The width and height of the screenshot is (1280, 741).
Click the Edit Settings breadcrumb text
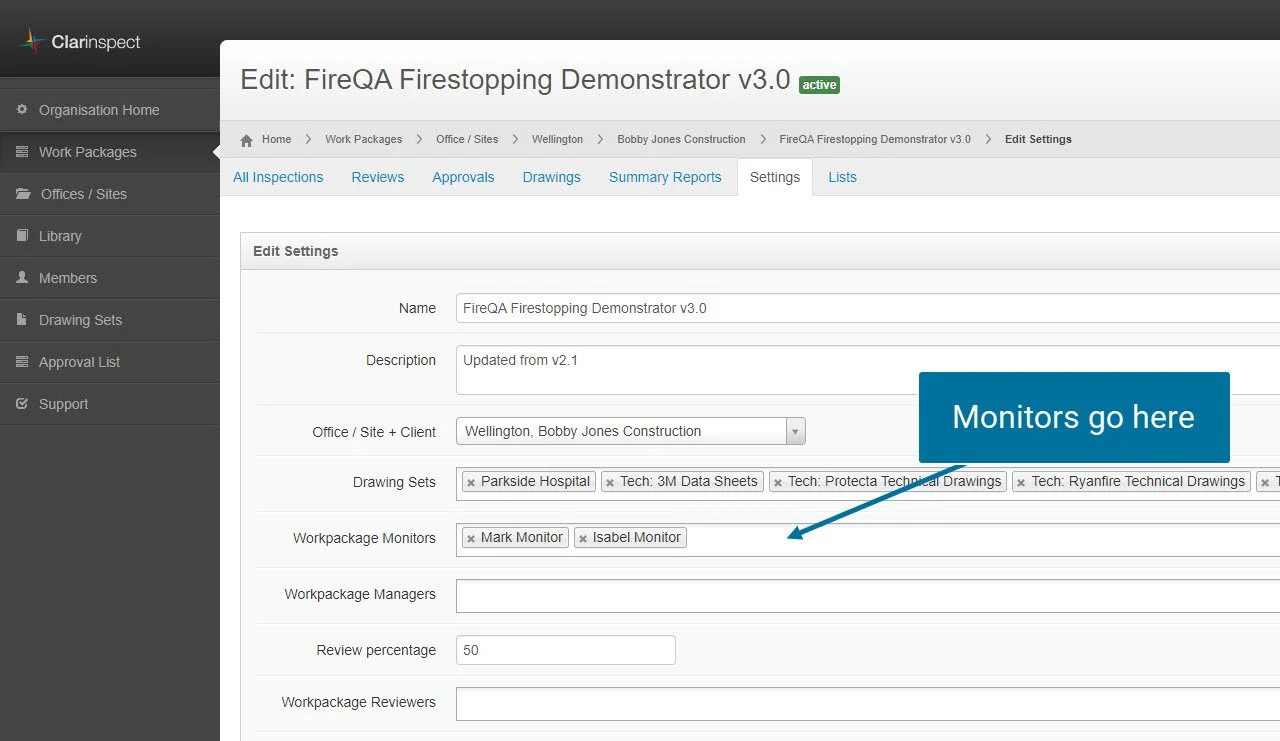[1038, 139]
